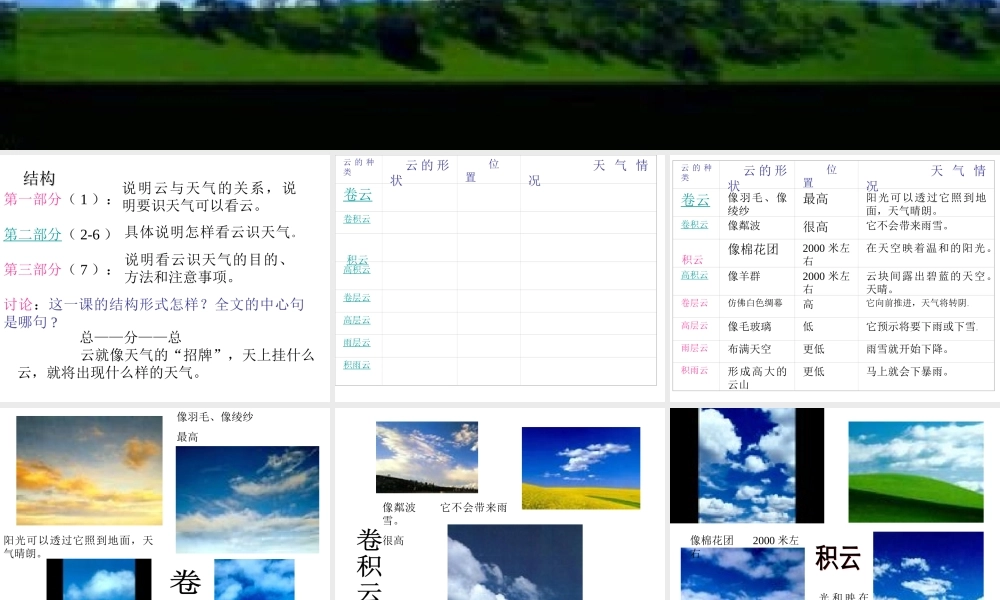Select the 马上就会下暴雨 table cell

click(x=908, y=372)
